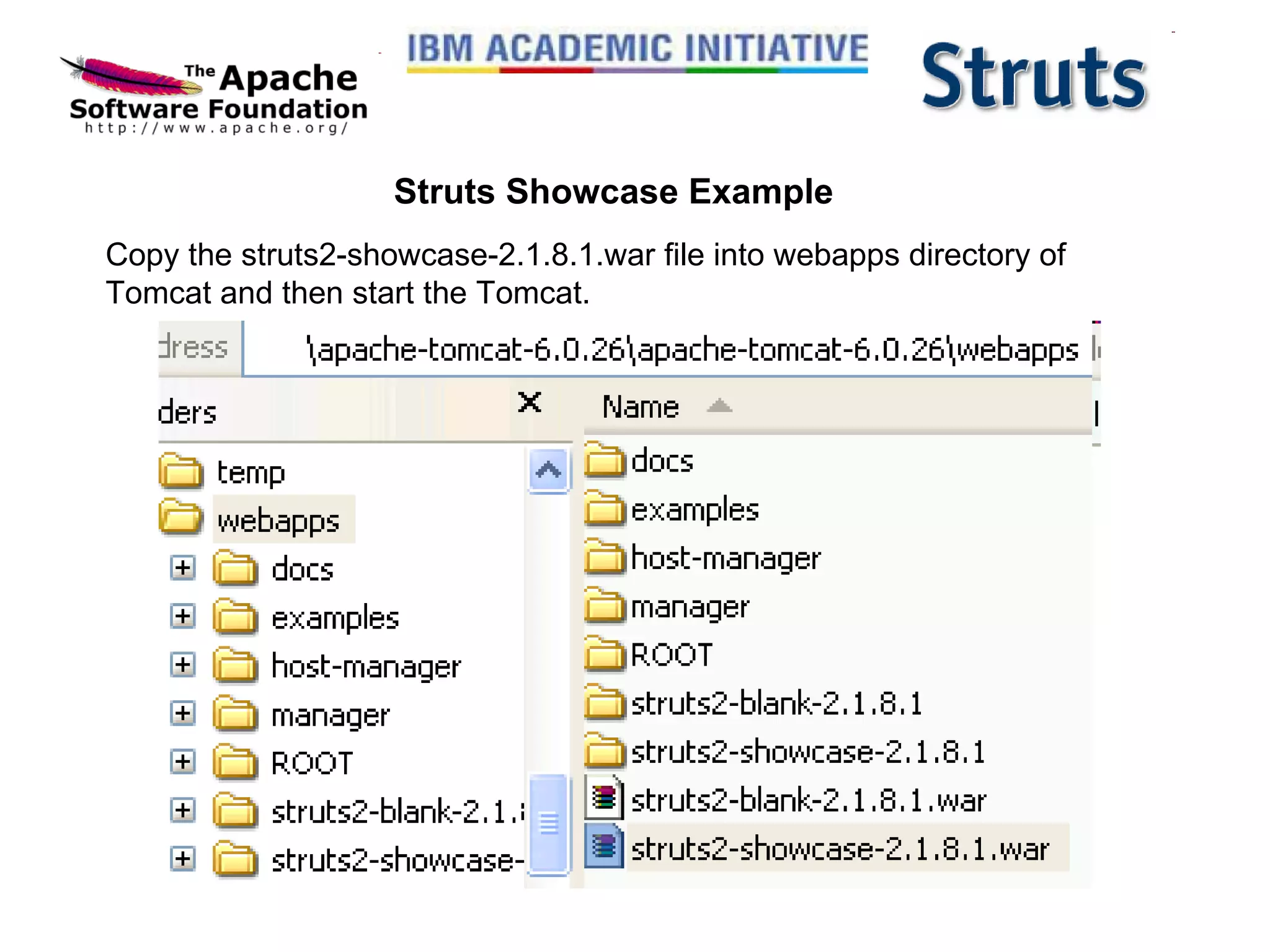Sort files by the Name column header
The height and width of the screenshot is (952, 1270).
click(x=837, y=407)
